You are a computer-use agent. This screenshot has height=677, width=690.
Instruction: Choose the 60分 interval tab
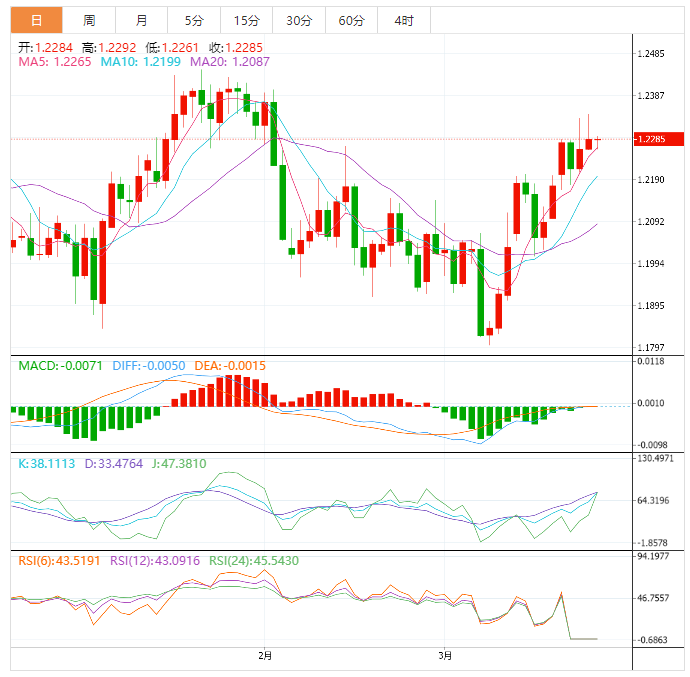(x=351, y=20)
